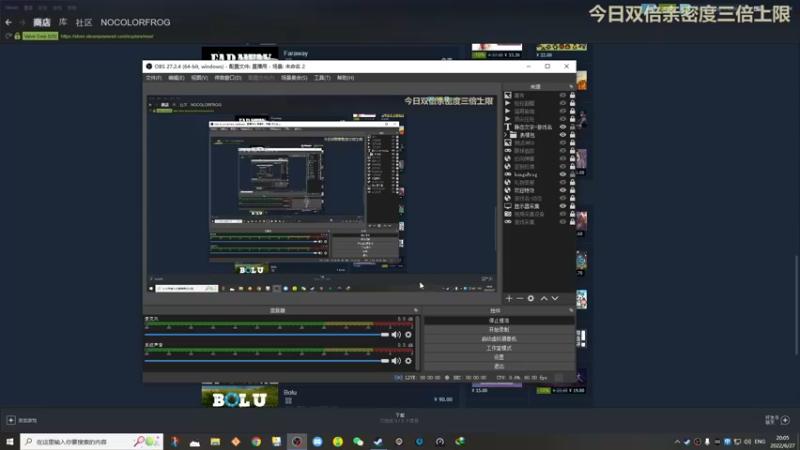Click 停止推流 button
This screenshot has width=800, height=450.
click(499, 320)
